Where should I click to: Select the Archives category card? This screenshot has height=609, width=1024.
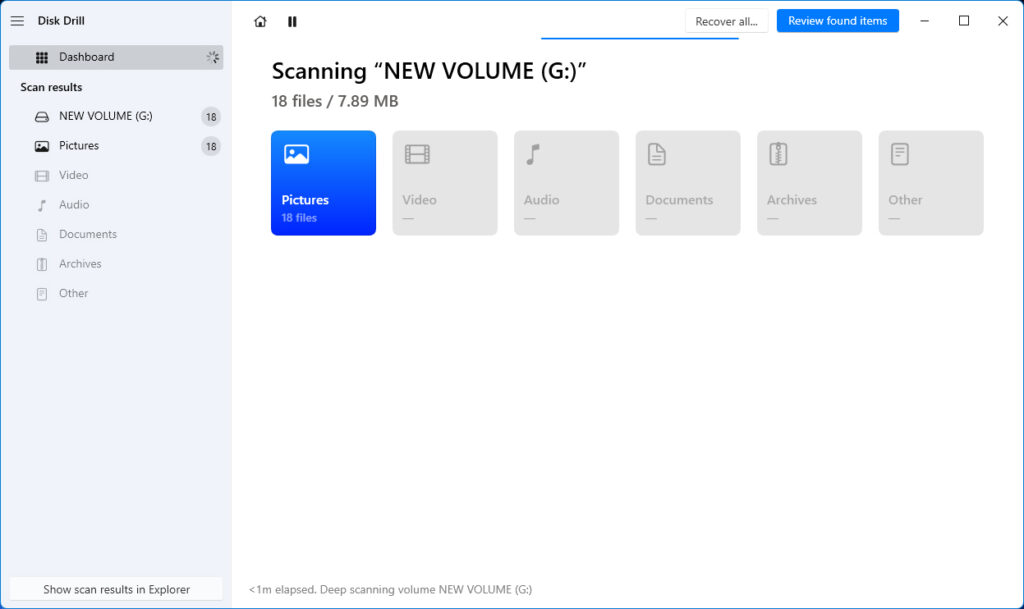point(808,182)
